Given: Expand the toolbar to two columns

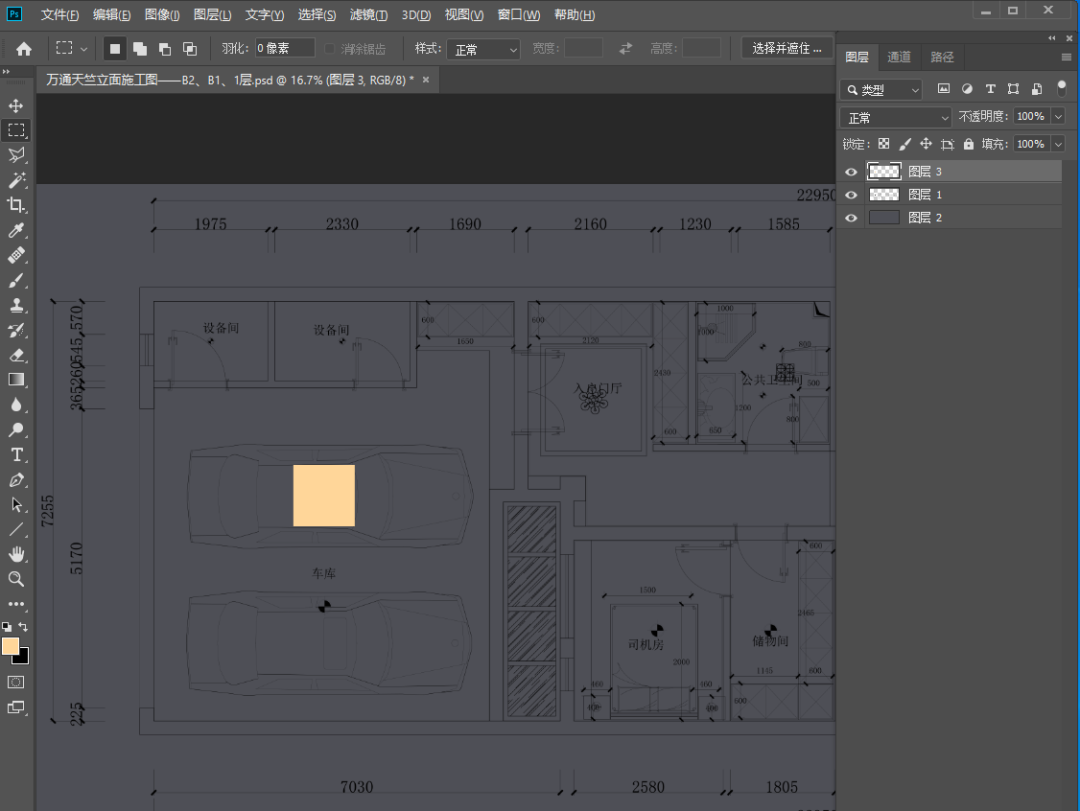Looking at the screenshot, I should click(6, 72).
